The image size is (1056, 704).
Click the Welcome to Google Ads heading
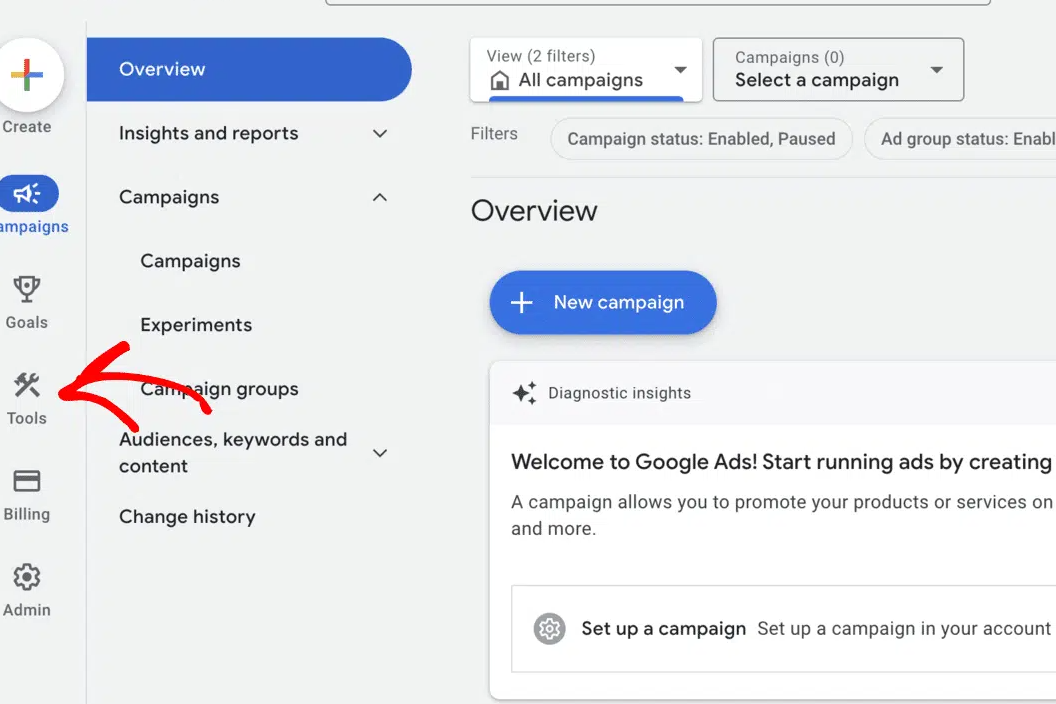click(781, 462)
